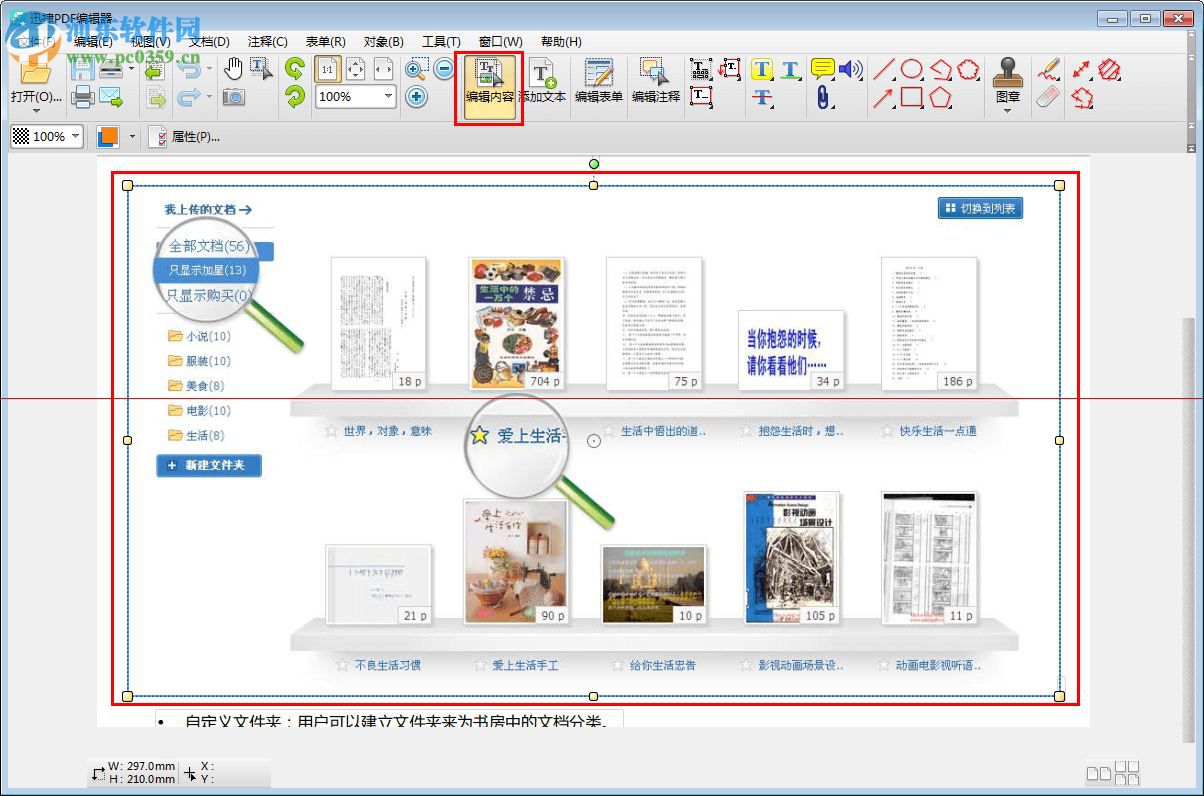This screenshot has width=1204, height=796.
Task: Open the Undo history dropdown arrow
Action: click(208, 70)
